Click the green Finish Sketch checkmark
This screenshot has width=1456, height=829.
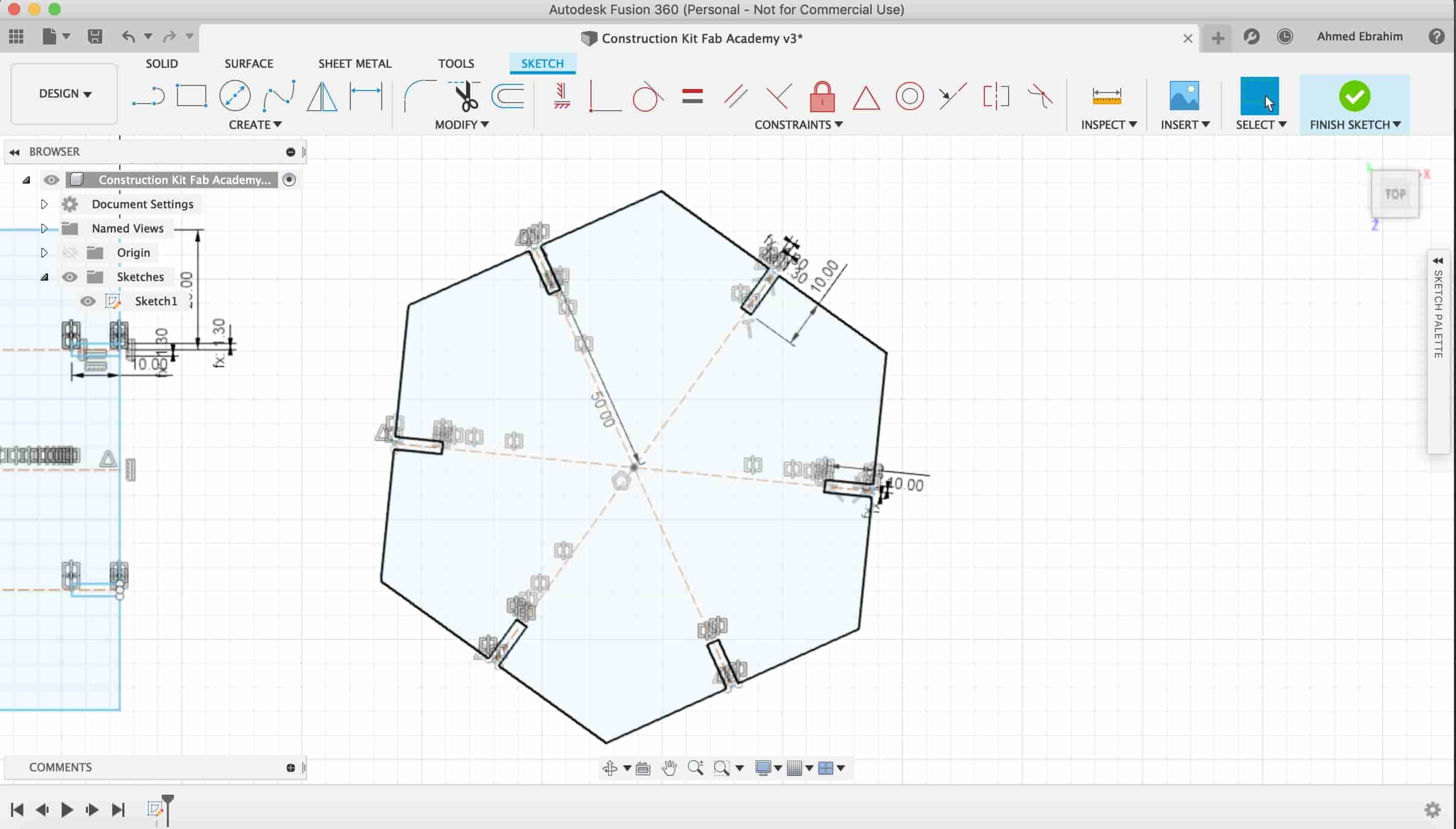pos(1355,96)
